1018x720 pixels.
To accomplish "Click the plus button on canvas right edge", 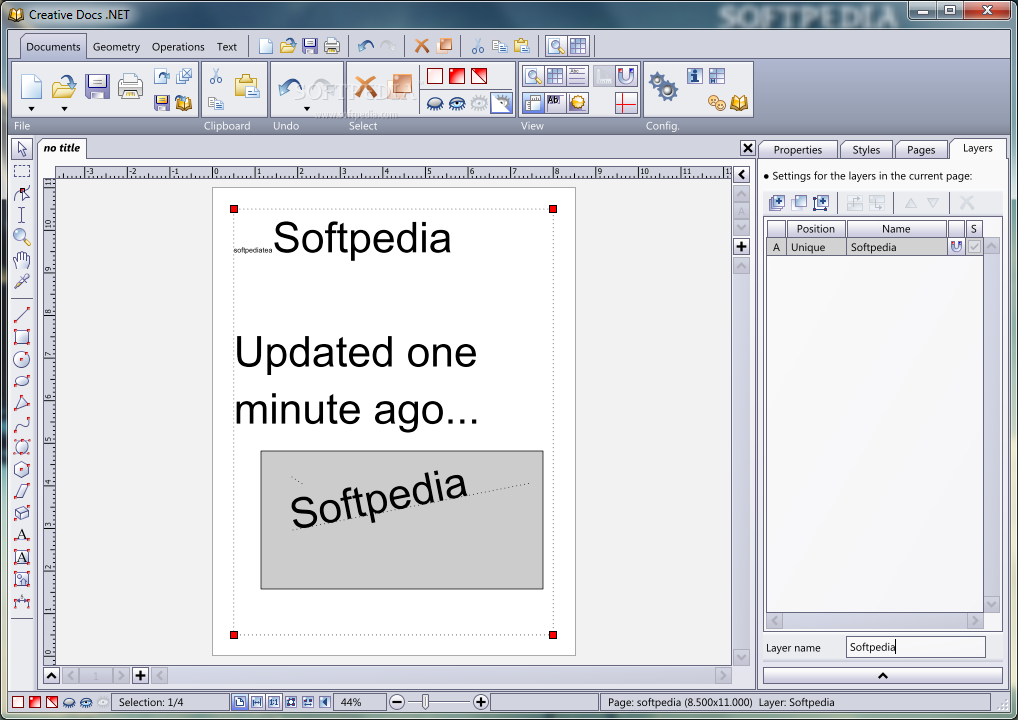I will coord(741,247).
